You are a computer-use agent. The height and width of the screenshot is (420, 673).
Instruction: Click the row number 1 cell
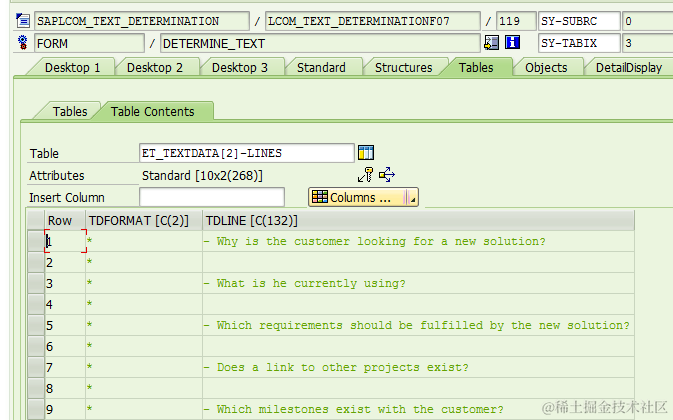[65, 241]
